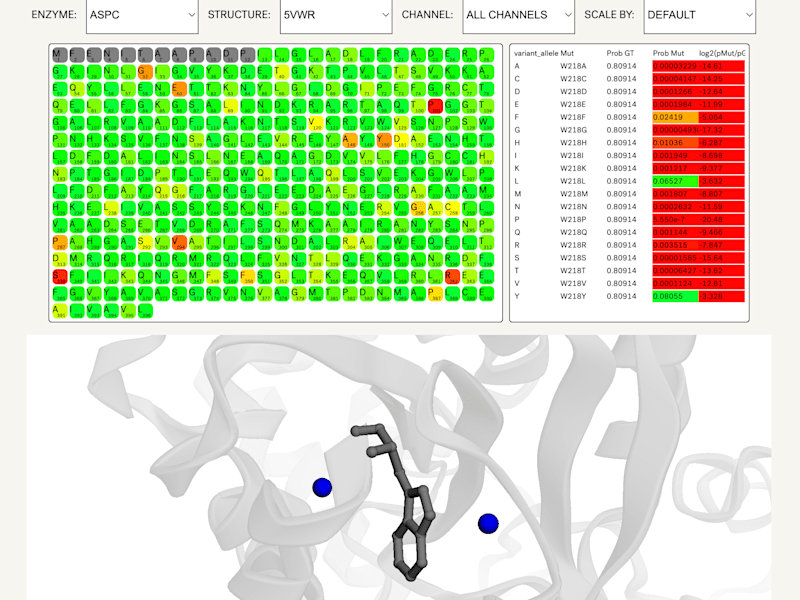
Task: Select the orange P 287 residue cell
Action: 60,242
